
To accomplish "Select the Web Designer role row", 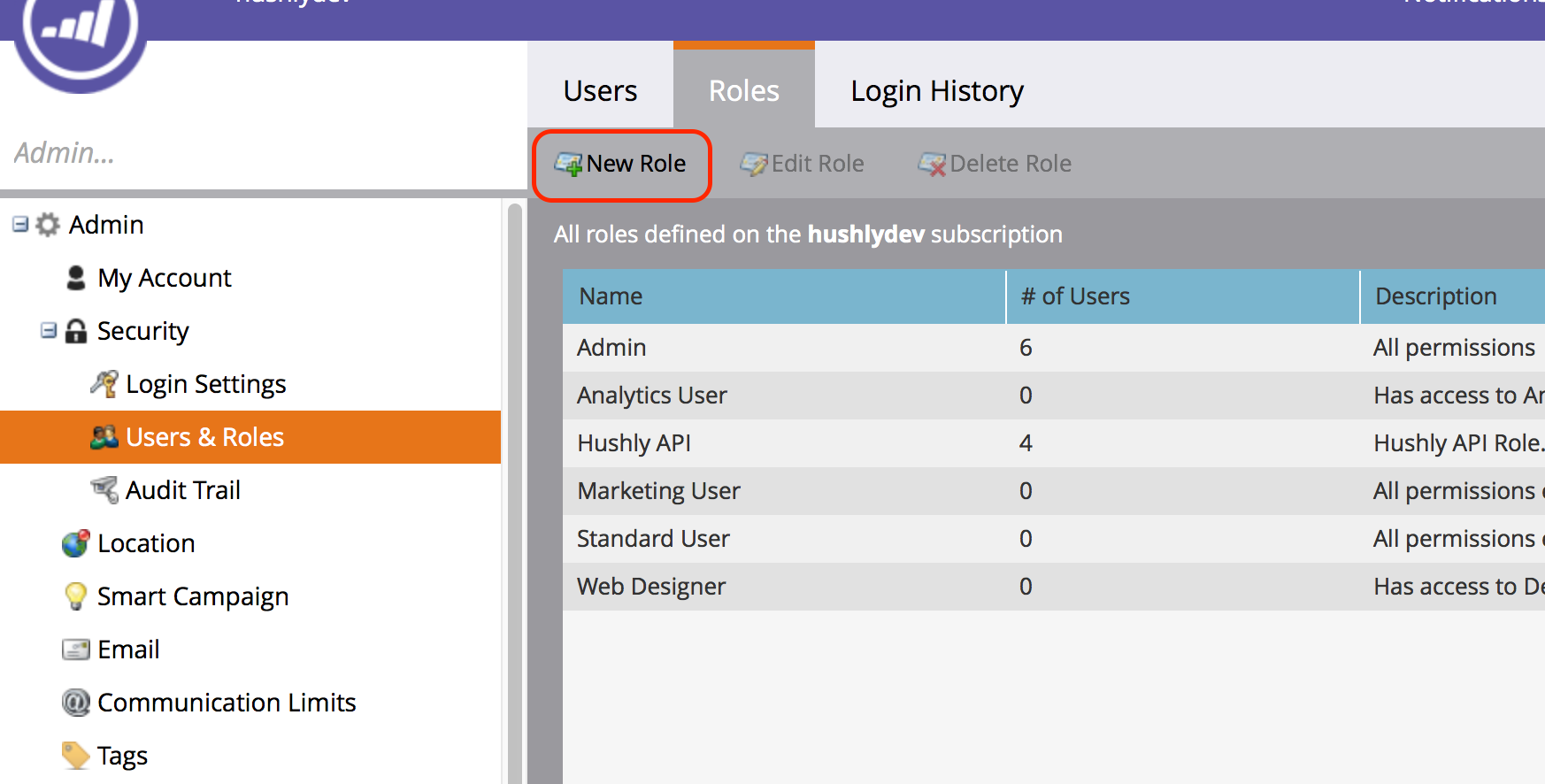I will click(1054, 587).
